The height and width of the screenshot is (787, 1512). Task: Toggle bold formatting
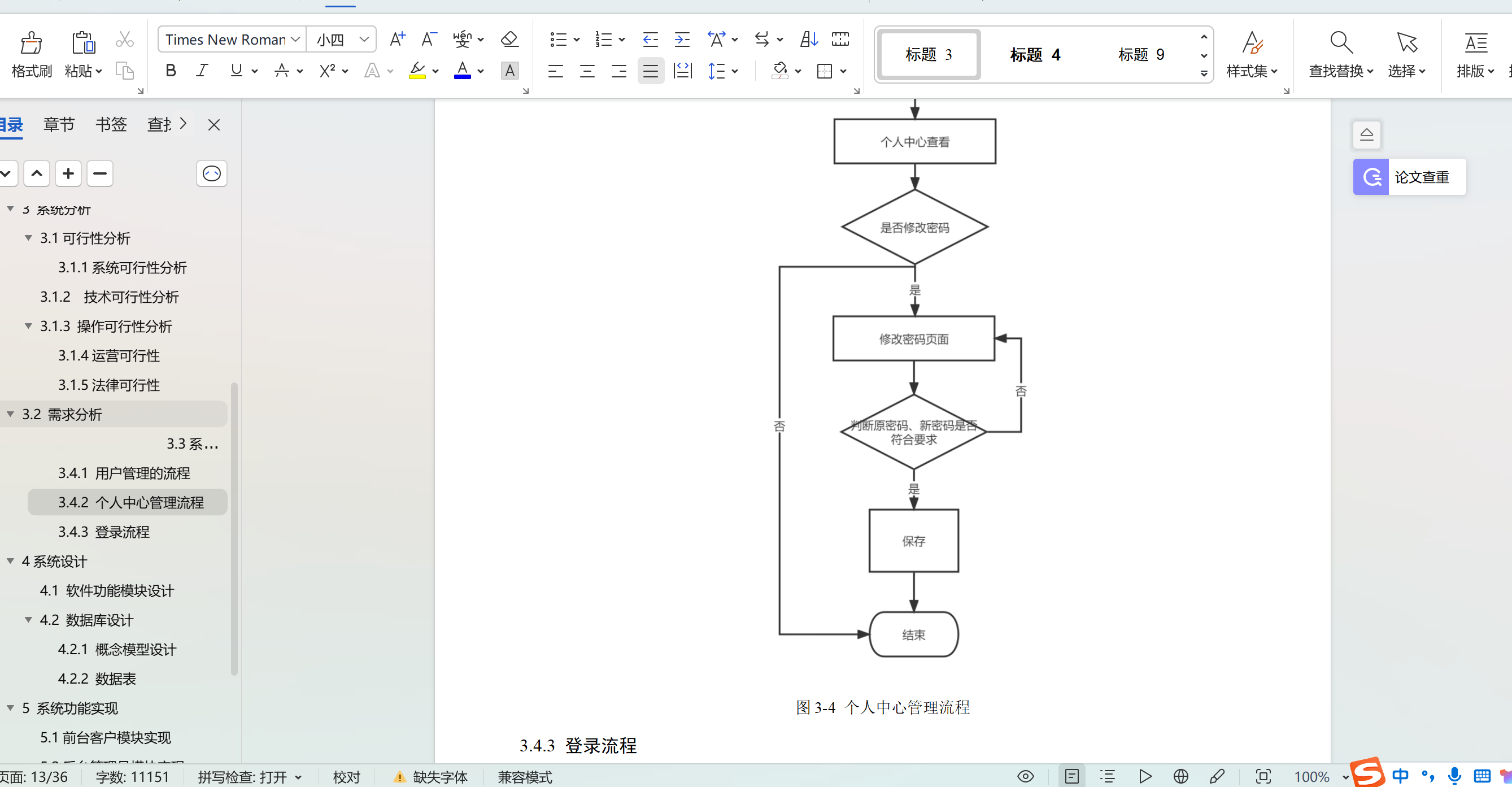point(170,71)
